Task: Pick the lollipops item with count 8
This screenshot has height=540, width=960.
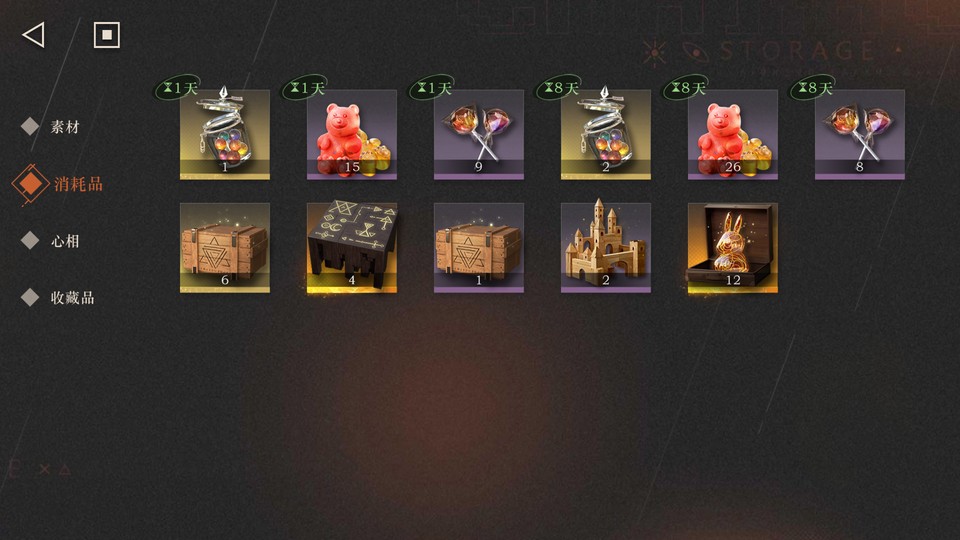Action: 860,134
